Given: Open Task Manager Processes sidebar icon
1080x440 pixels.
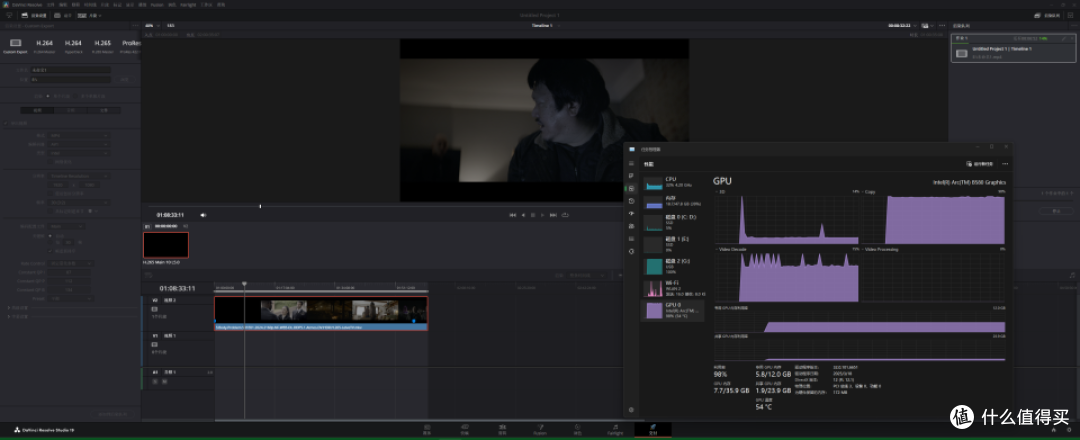Looking at the screenshot, I should point(631,176).
